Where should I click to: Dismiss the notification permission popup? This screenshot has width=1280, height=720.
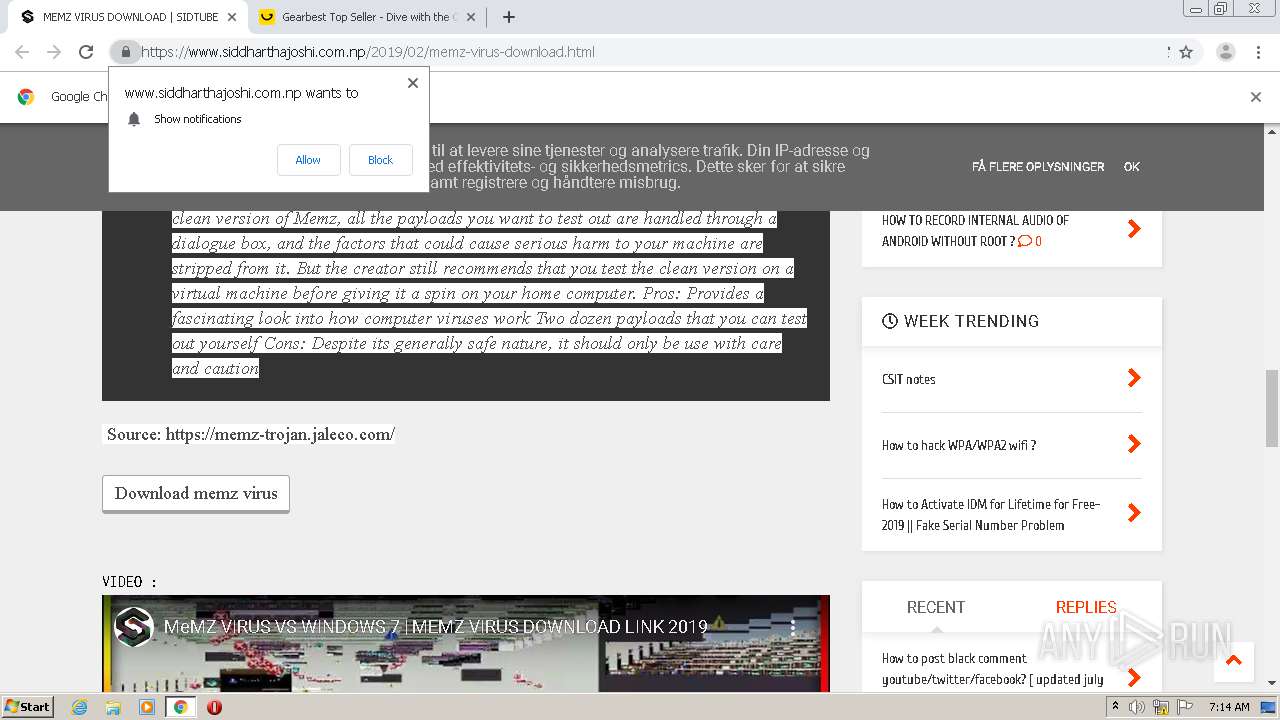tap(412, 83)
